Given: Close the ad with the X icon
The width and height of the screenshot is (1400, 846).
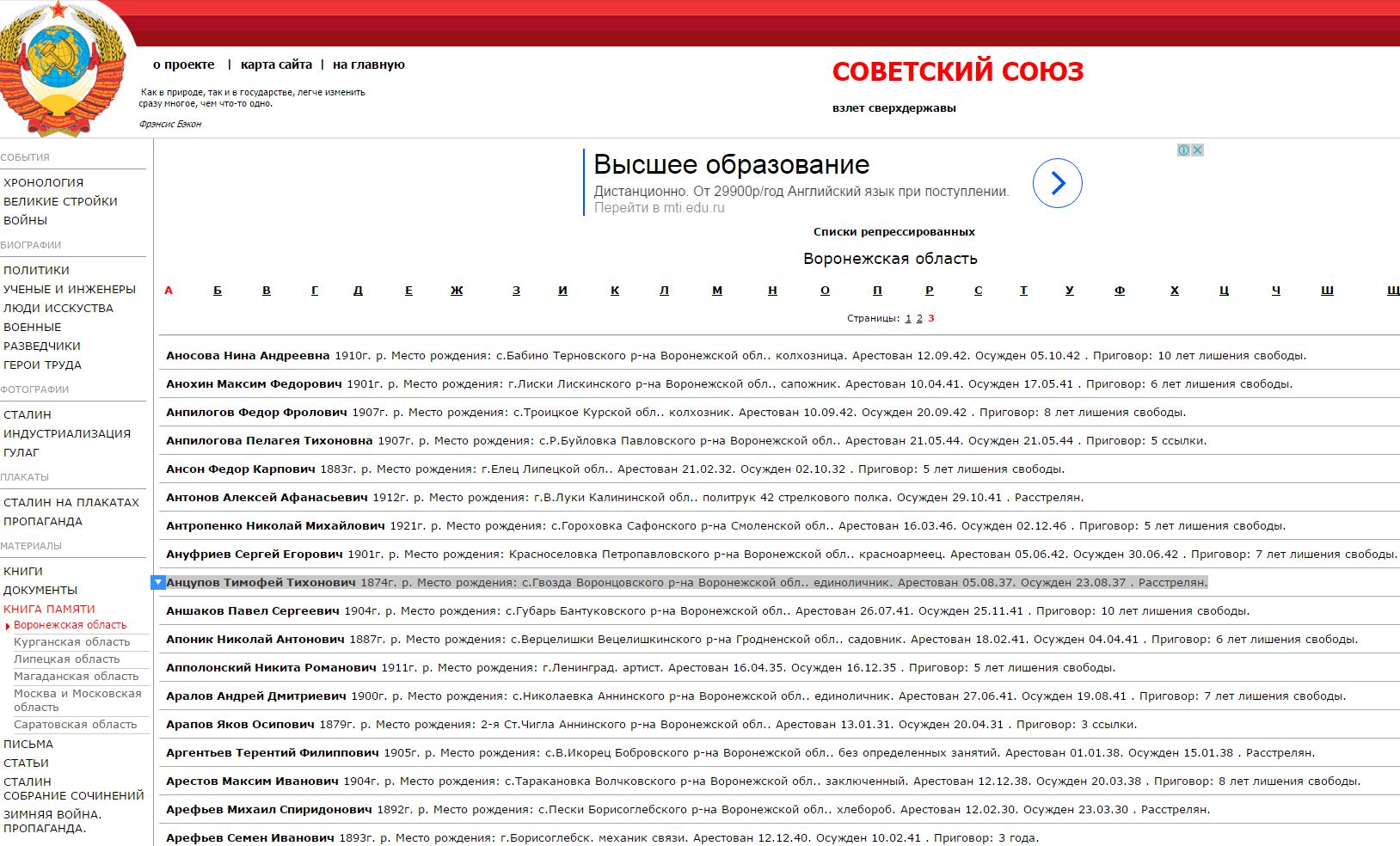Looking at the screenshot, I should (x=1197, y=150).
